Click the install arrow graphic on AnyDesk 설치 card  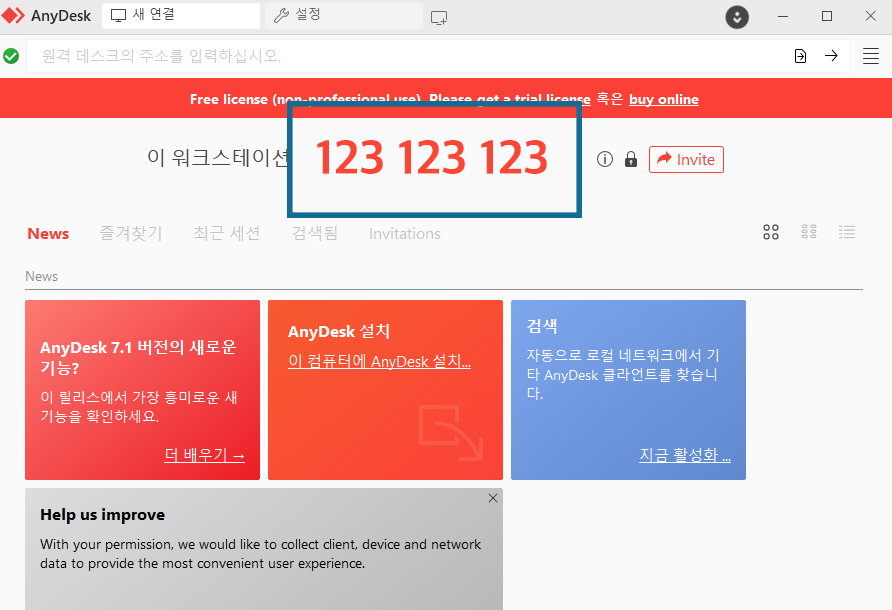click(451, 432)
